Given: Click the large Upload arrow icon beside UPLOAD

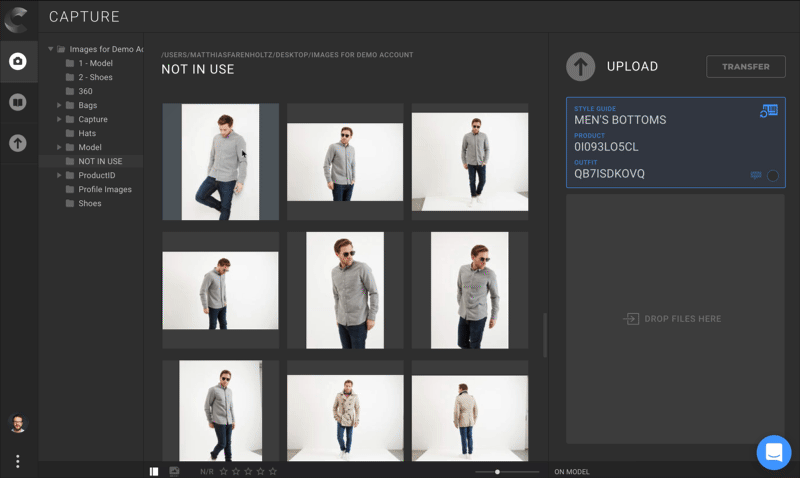Looking at the screenshot, I should pos(581,67).
